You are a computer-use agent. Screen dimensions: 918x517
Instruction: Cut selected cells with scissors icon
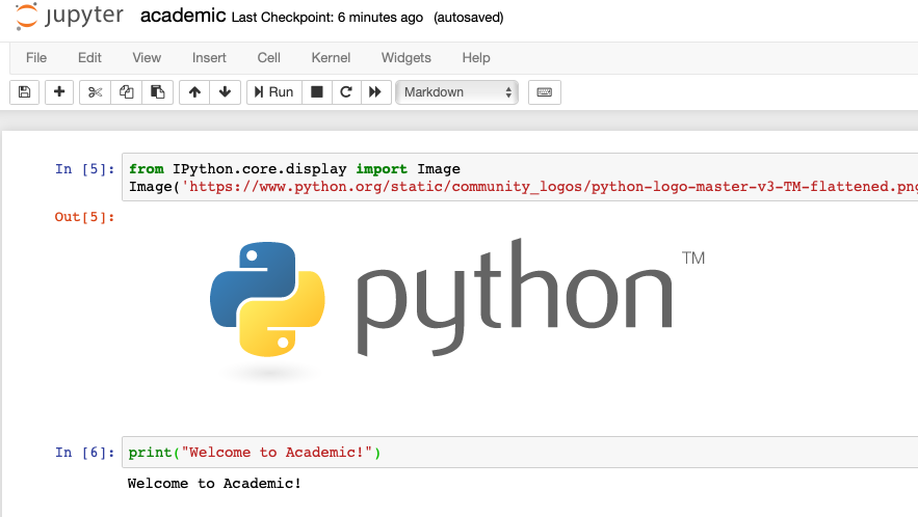(x=95, y=92)
